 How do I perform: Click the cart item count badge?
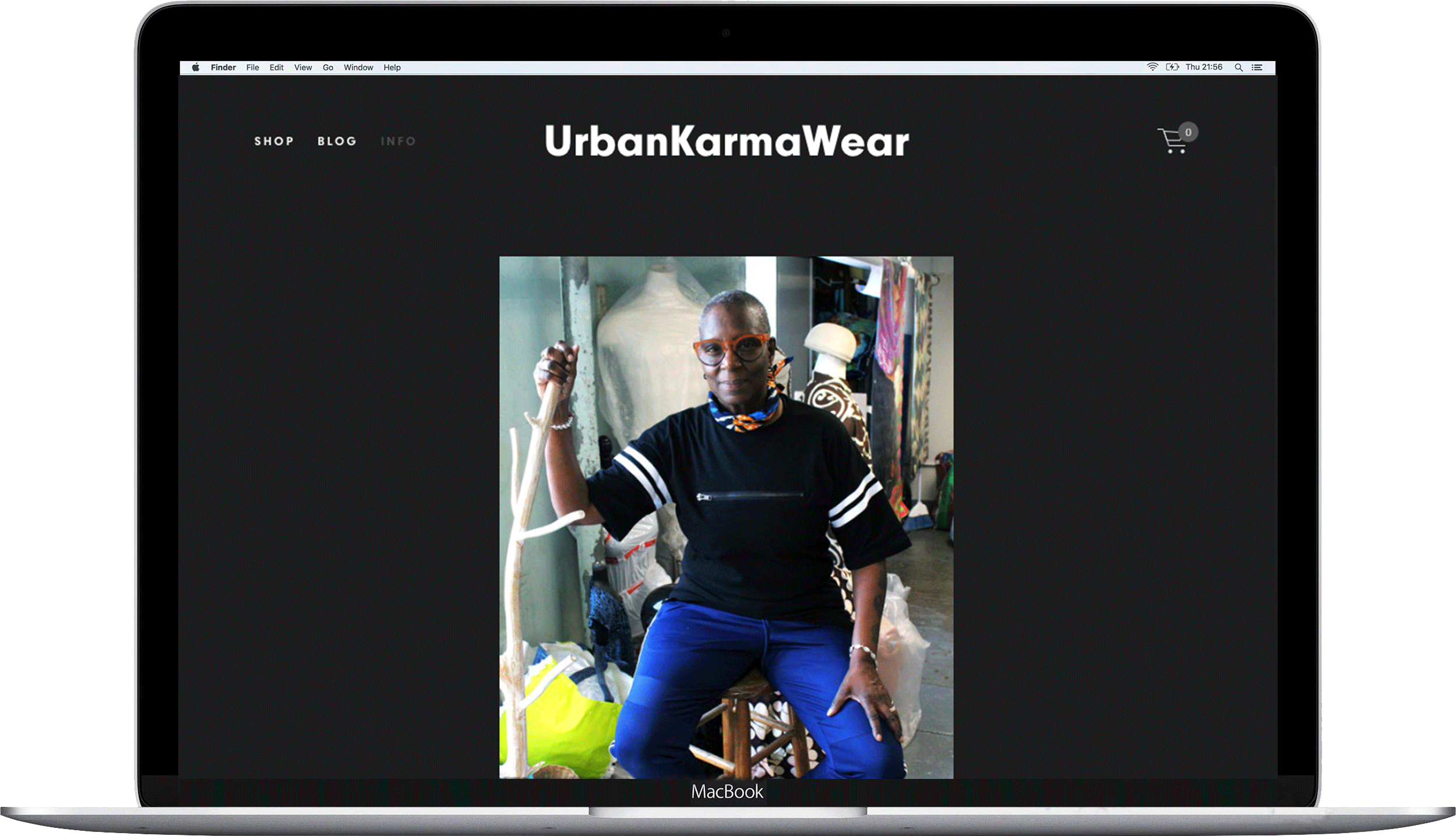click(1188, 131)
